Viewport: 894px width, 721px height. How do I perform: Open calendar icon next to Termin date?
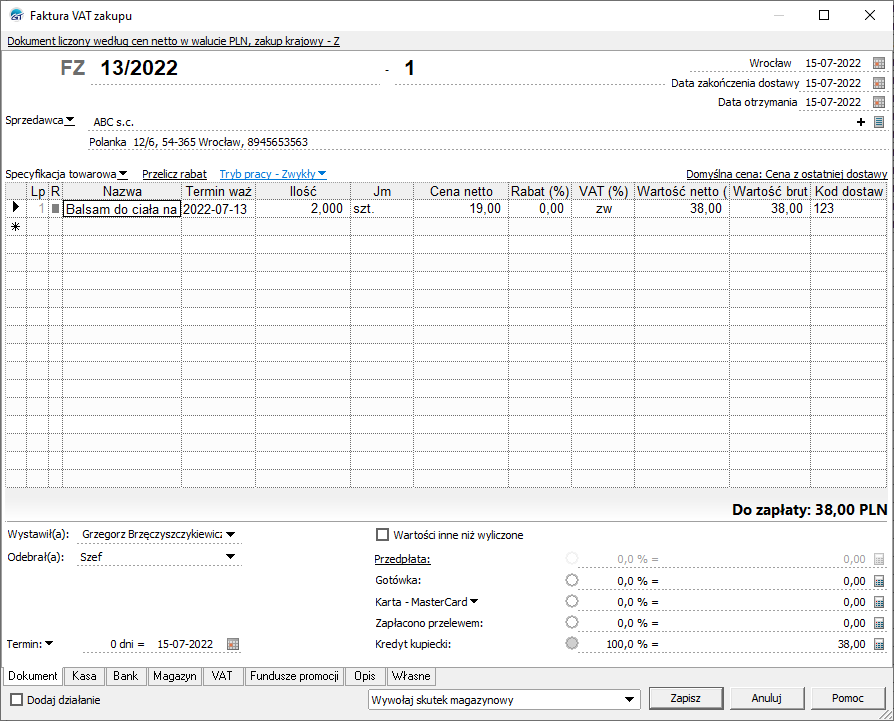233,644
